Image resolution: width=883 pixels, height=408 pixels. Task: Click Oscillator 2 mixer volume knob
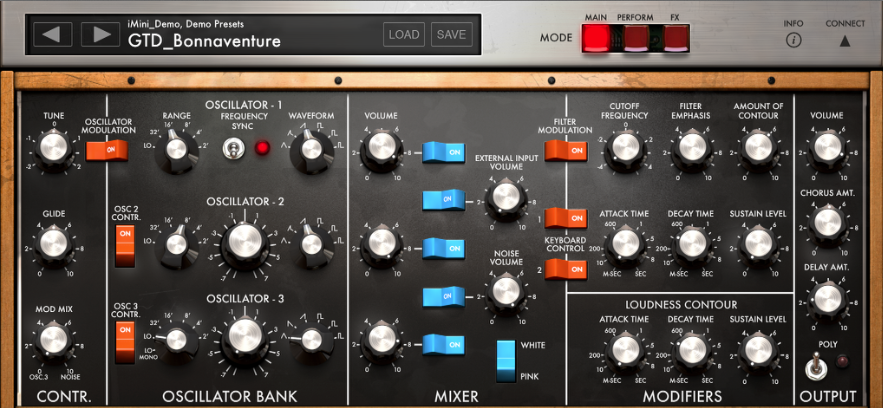pos(382,244)
